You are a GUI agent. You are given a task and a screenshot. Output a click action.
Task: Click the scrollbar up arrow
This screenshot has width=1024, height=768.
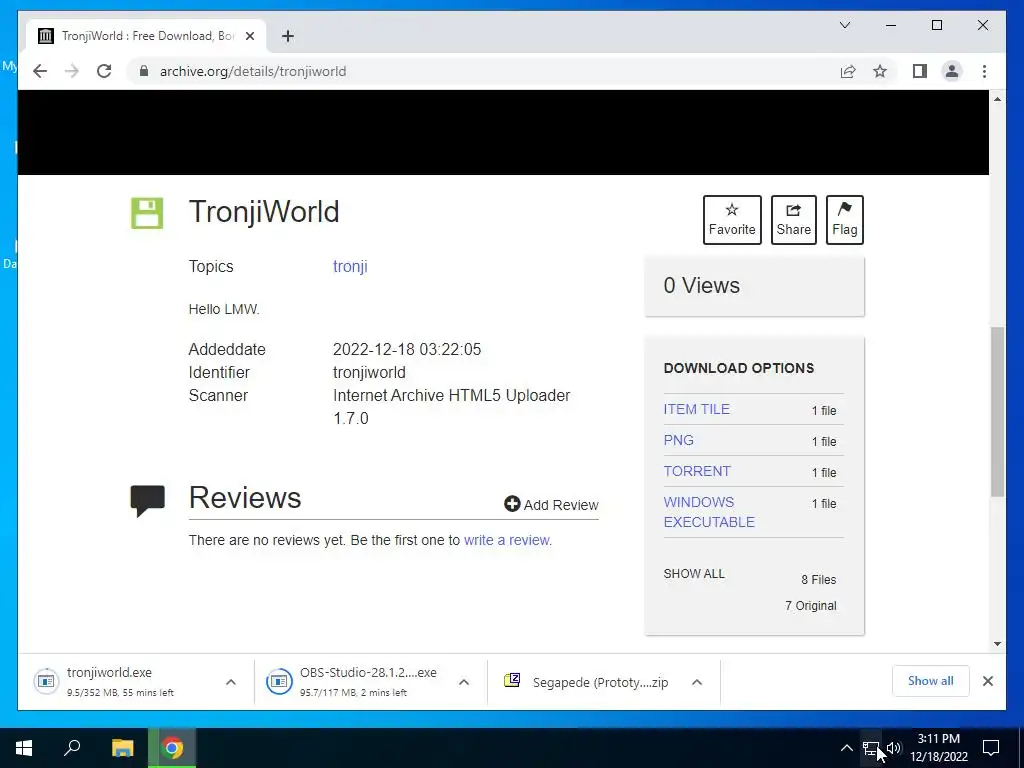pos(997,99)
